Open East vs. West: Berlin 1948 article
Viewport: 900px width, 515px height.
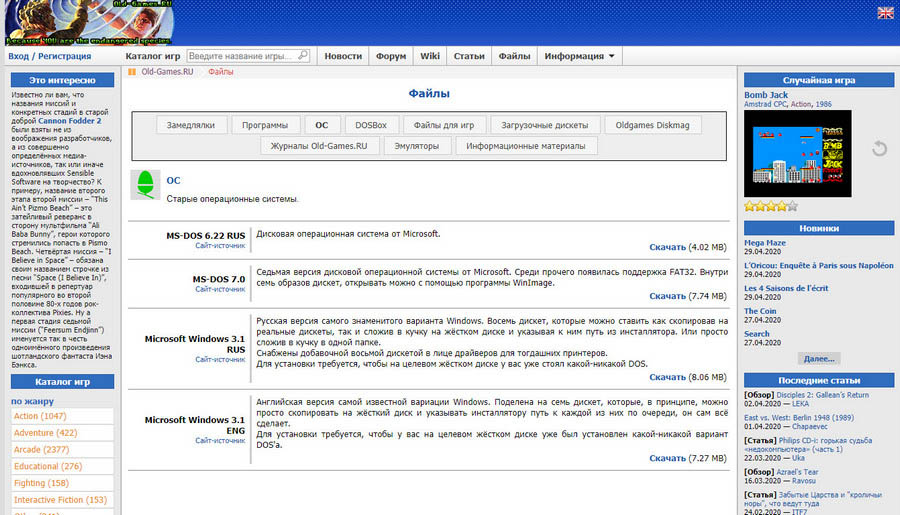click(798, 418)
